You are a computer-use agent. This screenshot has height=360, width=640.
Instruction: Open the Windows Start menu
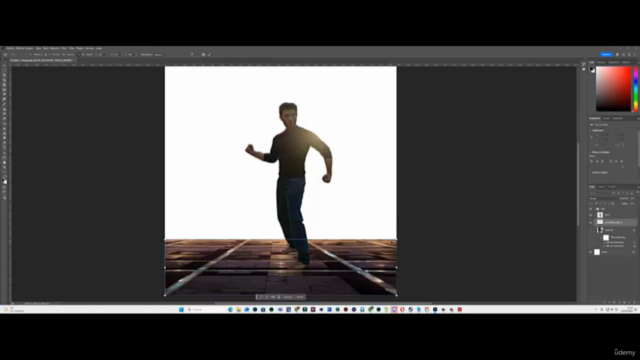(x=181, y=310)
